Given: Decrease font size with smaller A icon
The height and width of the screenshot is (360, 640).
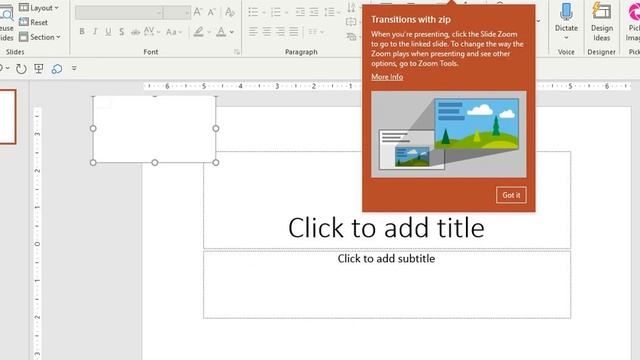Looking at the screenshot, I should tap(211, 13).
